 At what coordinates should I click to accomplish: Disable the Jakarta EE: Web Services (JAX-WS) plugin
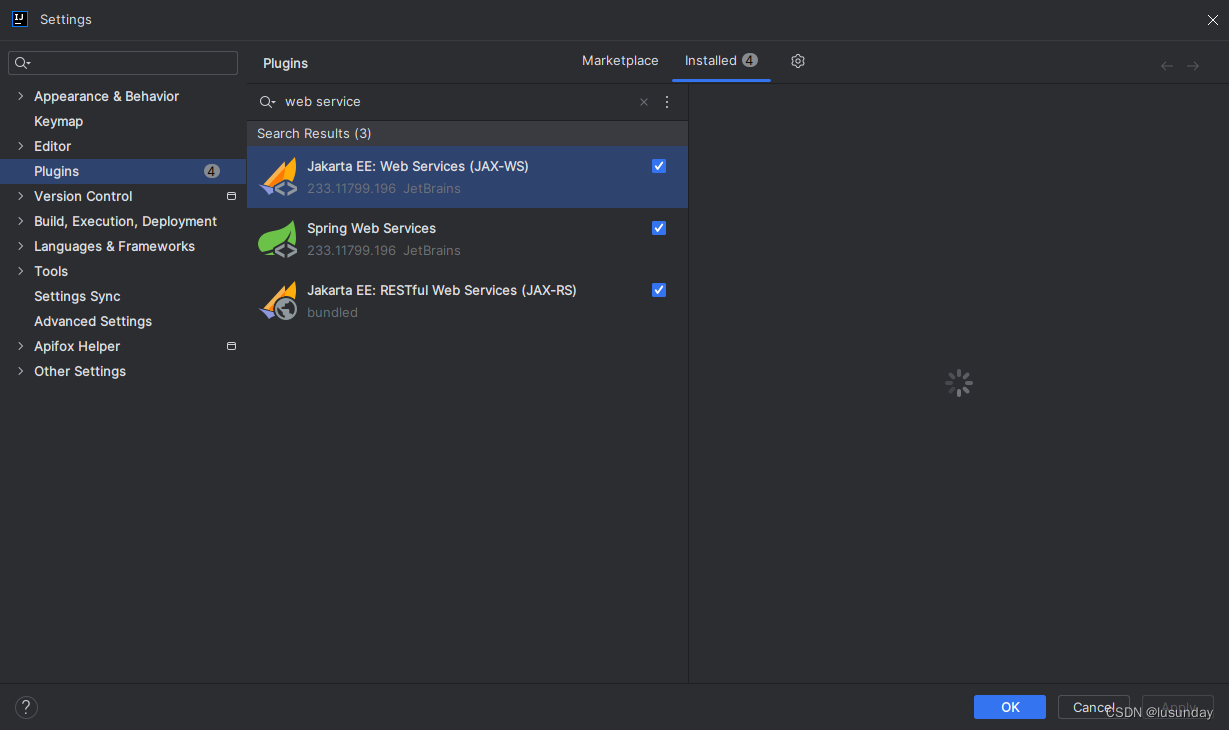(658, 166)
